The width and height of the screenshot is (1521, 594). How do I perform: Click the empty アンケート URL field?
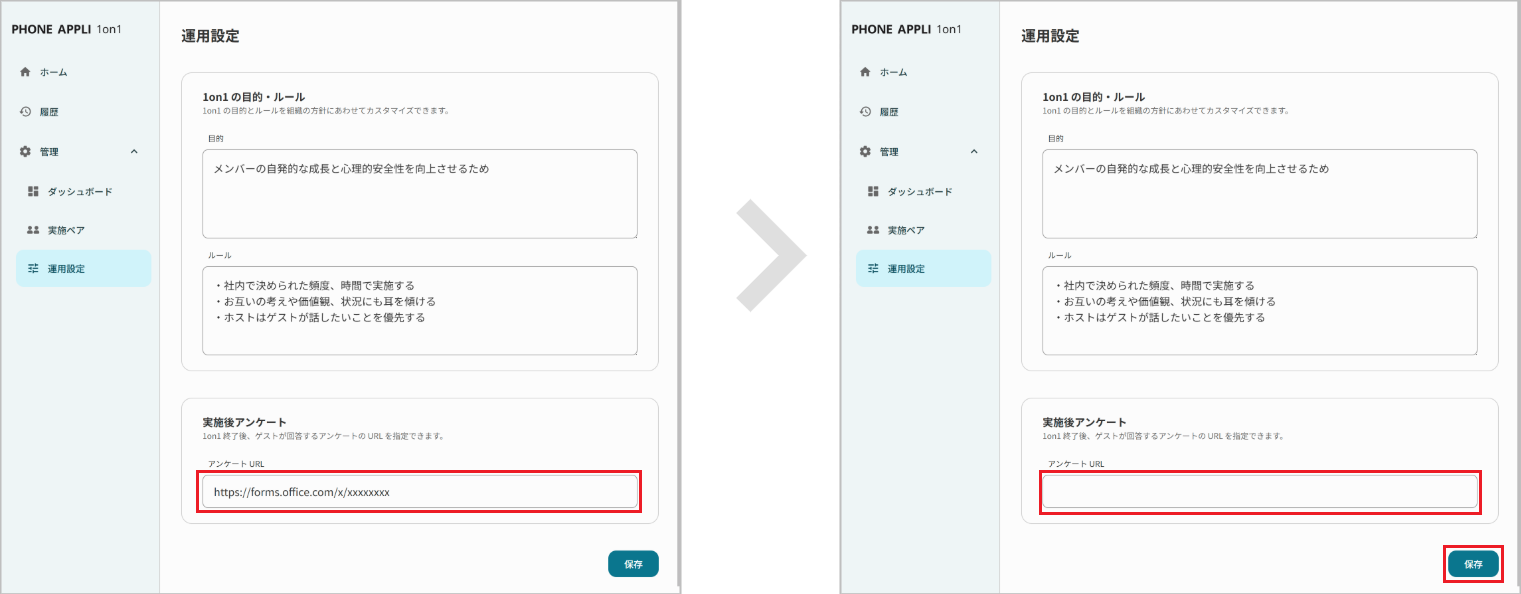click(1260, 492)
